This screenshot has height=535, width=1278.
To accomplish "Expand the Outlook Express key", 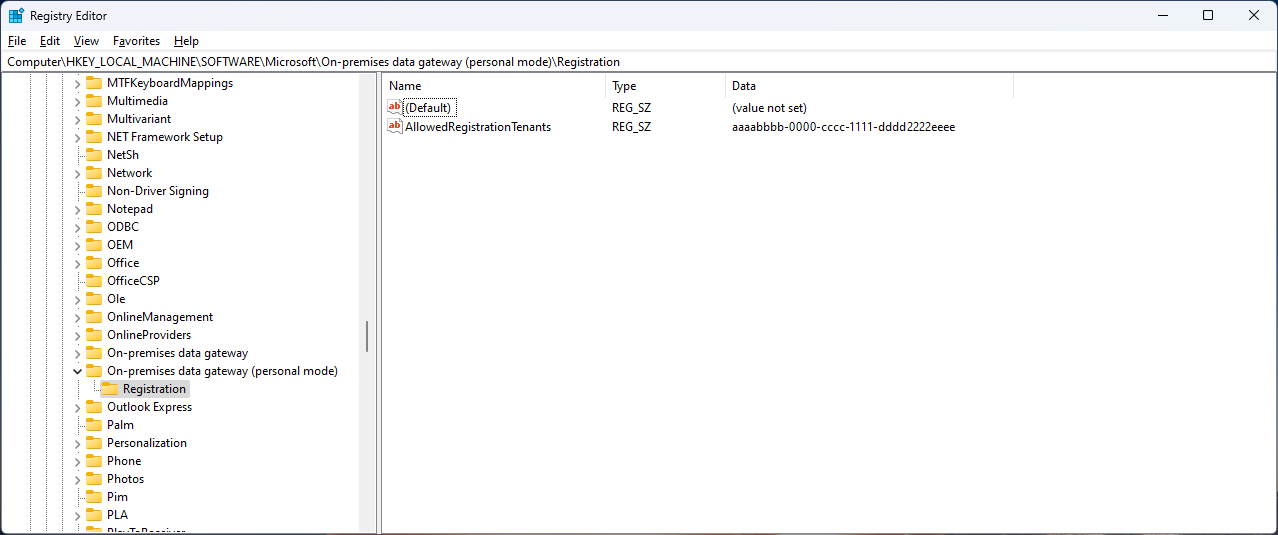I will coord(78,407).
